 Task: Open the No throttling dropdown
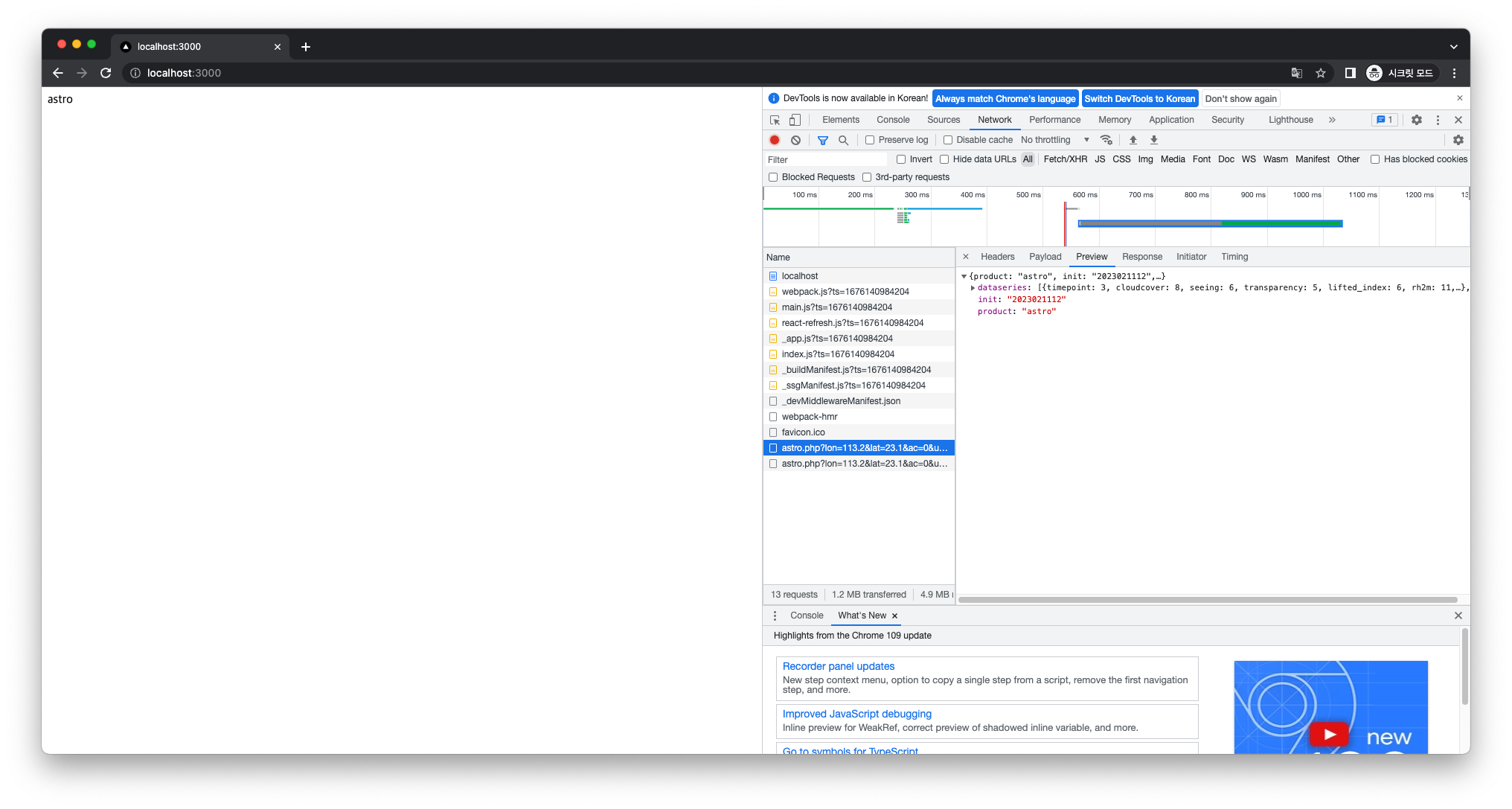tap(1055, 140)
